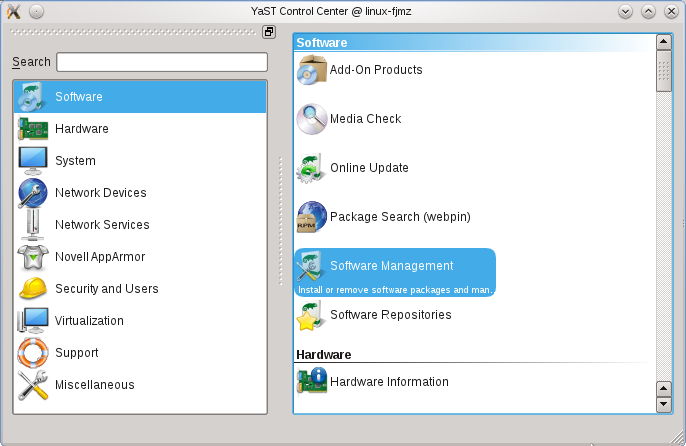Click the install or remove software description text
Image resolution: width=686 pixels, height=446 pixels.
pos(395,290)
